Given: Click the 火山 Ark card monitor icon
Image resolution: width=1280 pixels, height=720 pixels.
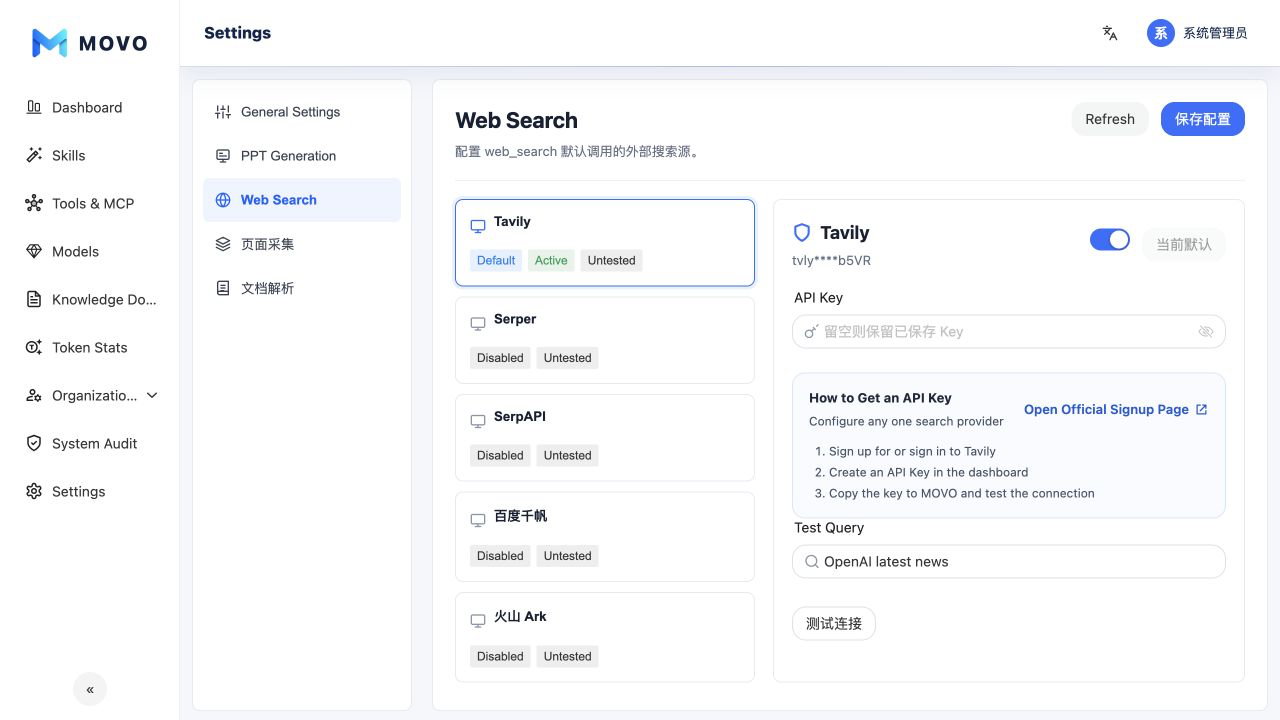Looking at the screenshot, I should tap(478, 621).
